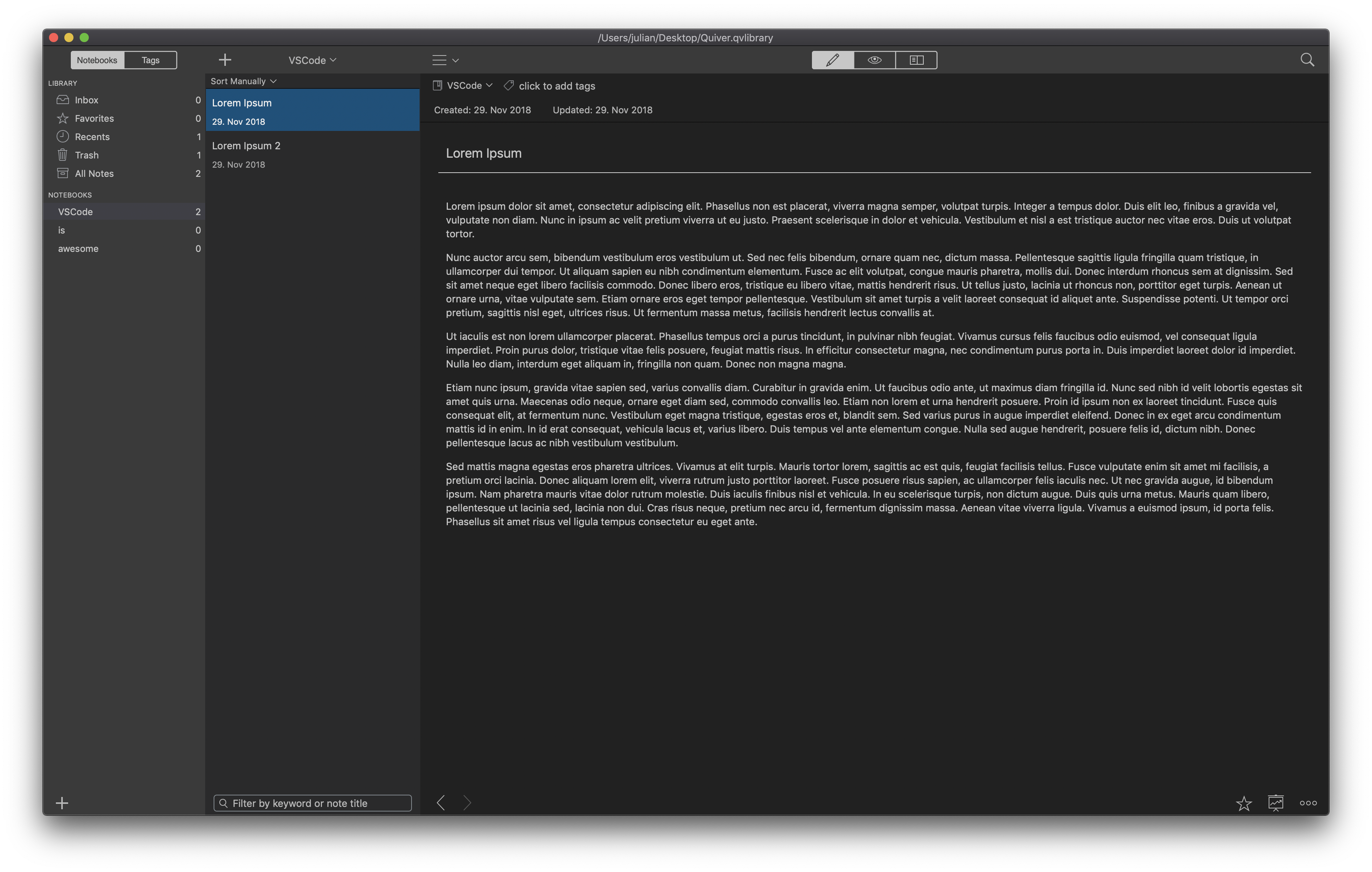Go back with left arrow icon
Image resolution: width=1372 pixels, height=872 pixels.
pos(441,802)
